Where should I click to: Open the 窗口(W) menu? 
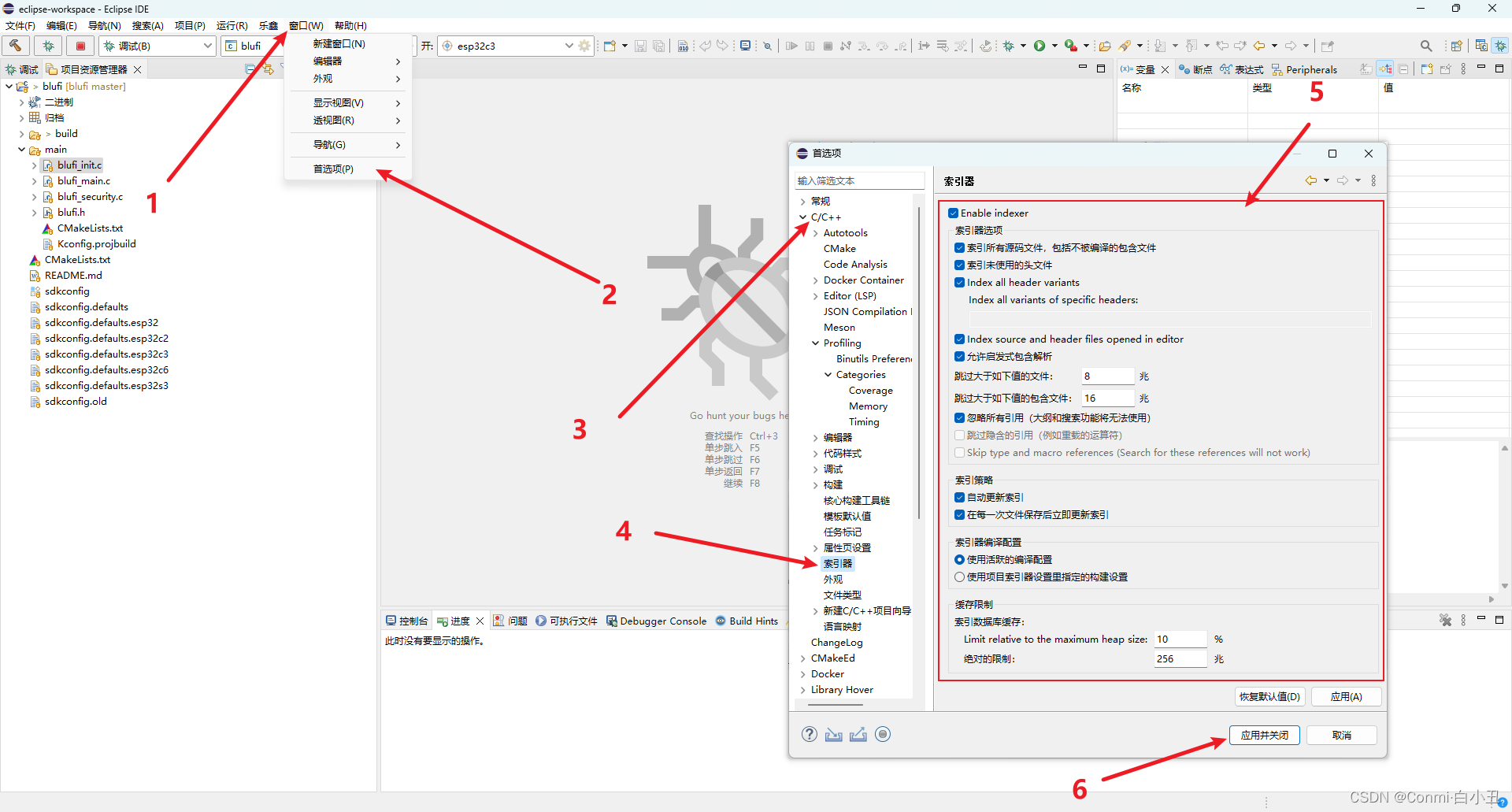(306, 25)
